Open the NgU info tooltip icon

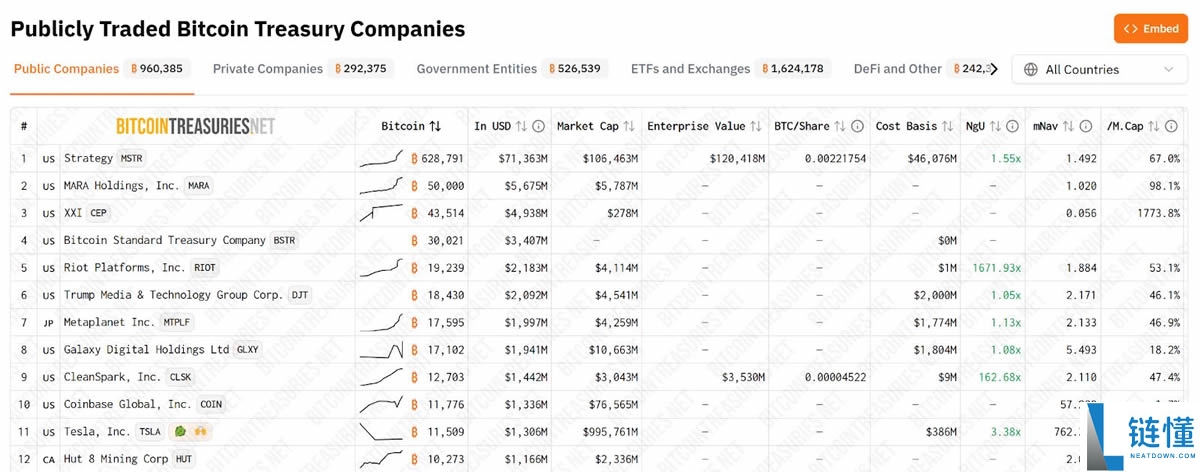[x=1012, y=127]
